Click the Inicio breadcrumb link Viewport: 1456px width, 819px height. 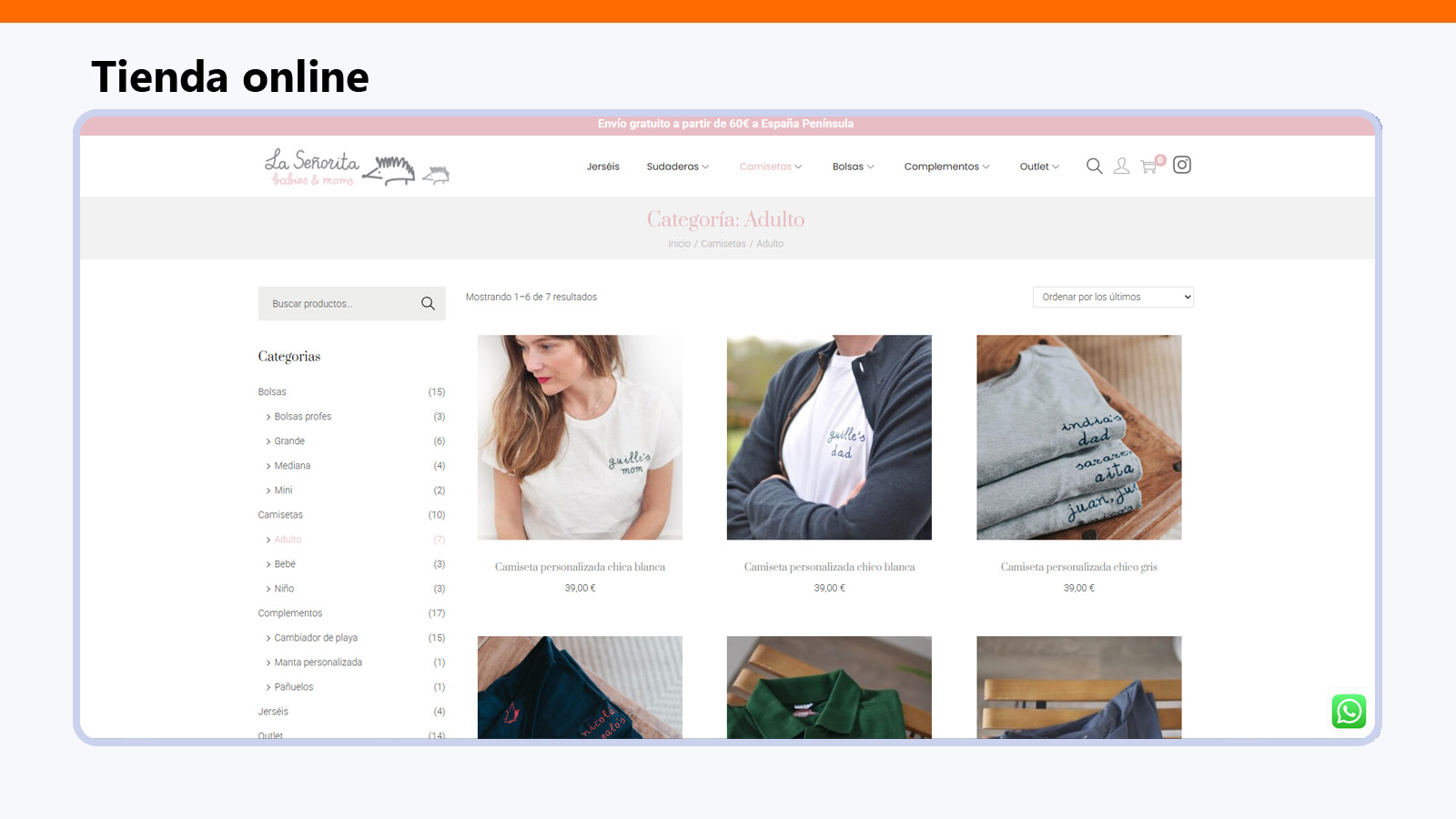(679, 243)
